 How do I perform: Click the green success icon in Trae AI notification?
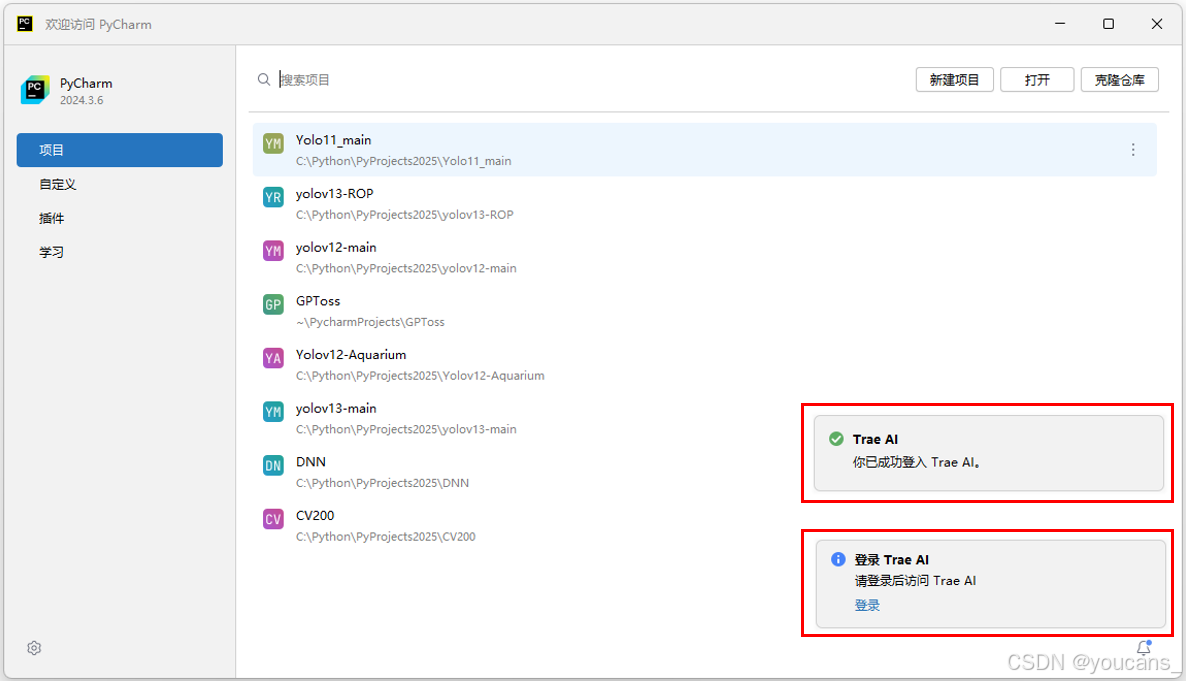[836, 439]
